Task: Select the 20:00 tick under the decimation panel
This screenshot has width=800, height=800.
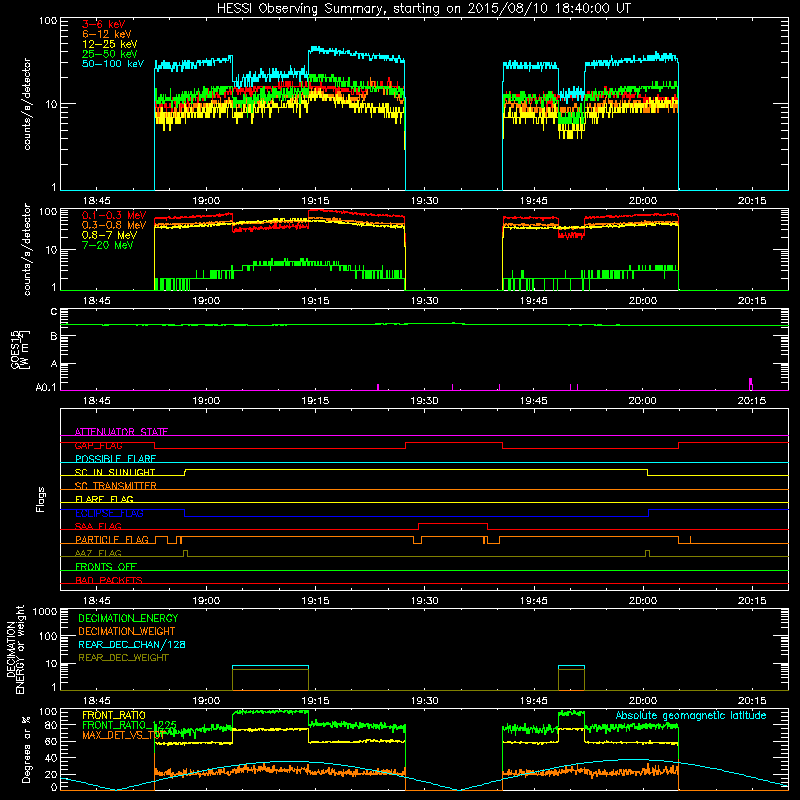Action: (643, 701)
